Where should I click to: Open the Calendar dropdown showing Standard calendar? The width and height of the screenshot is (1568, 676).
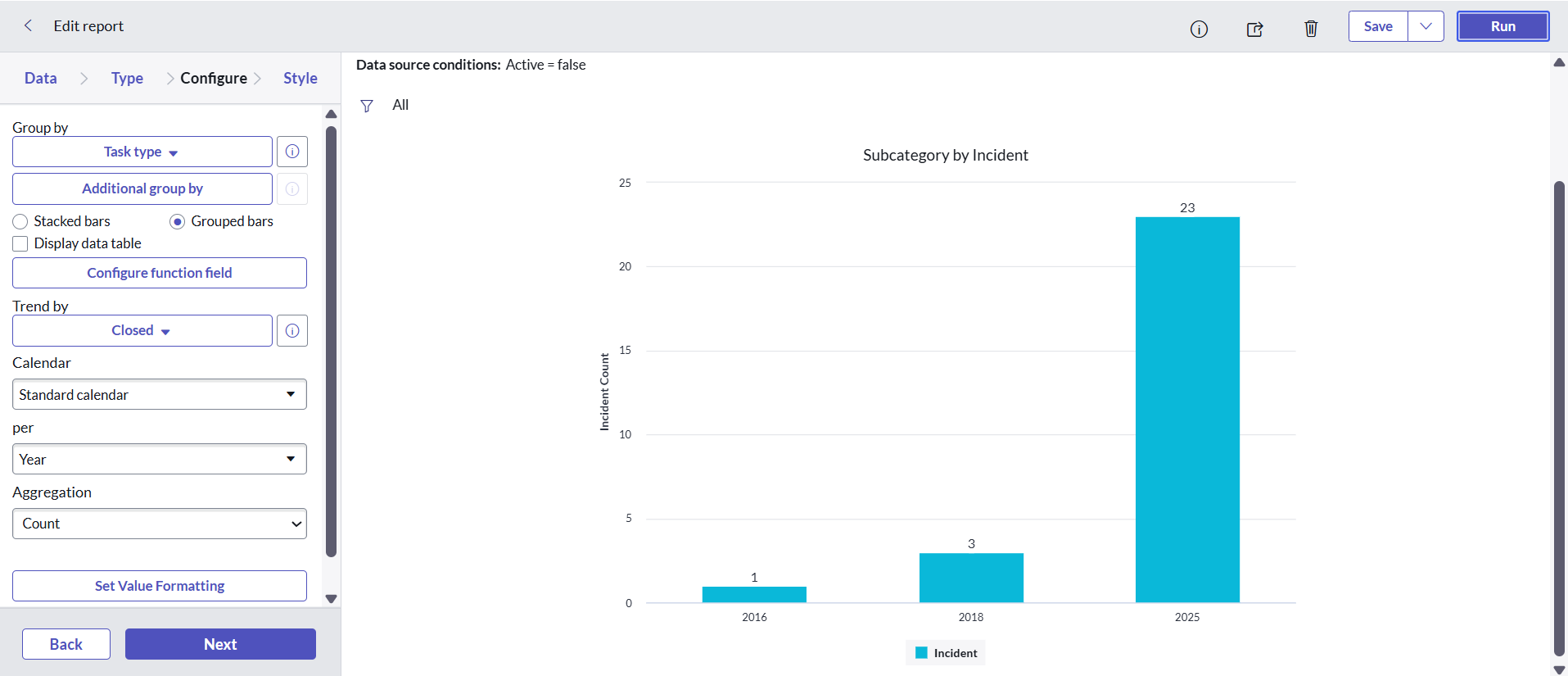coord(160,394)
